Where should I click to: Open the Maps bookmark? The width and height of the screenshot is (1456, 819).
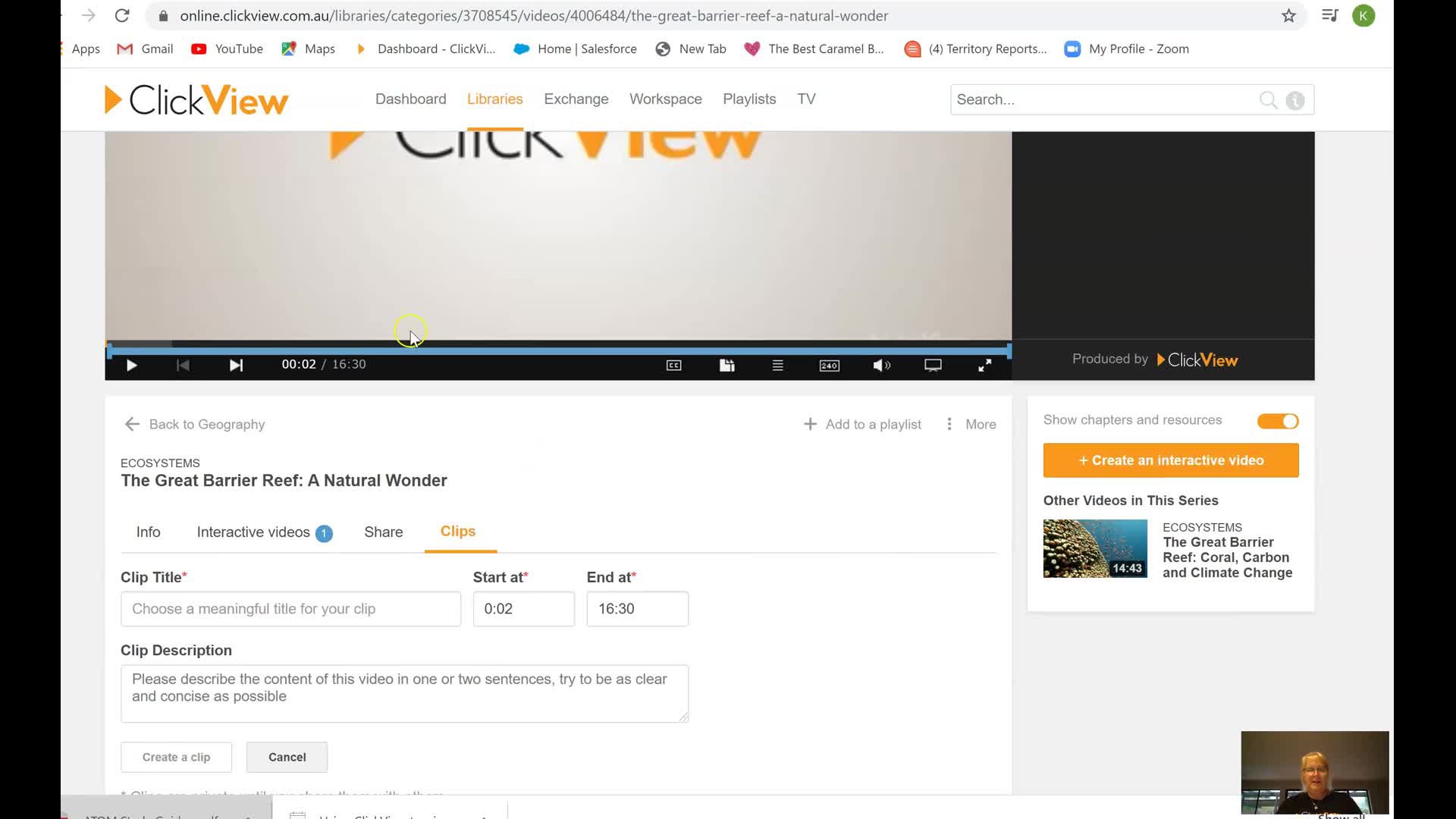308,49
